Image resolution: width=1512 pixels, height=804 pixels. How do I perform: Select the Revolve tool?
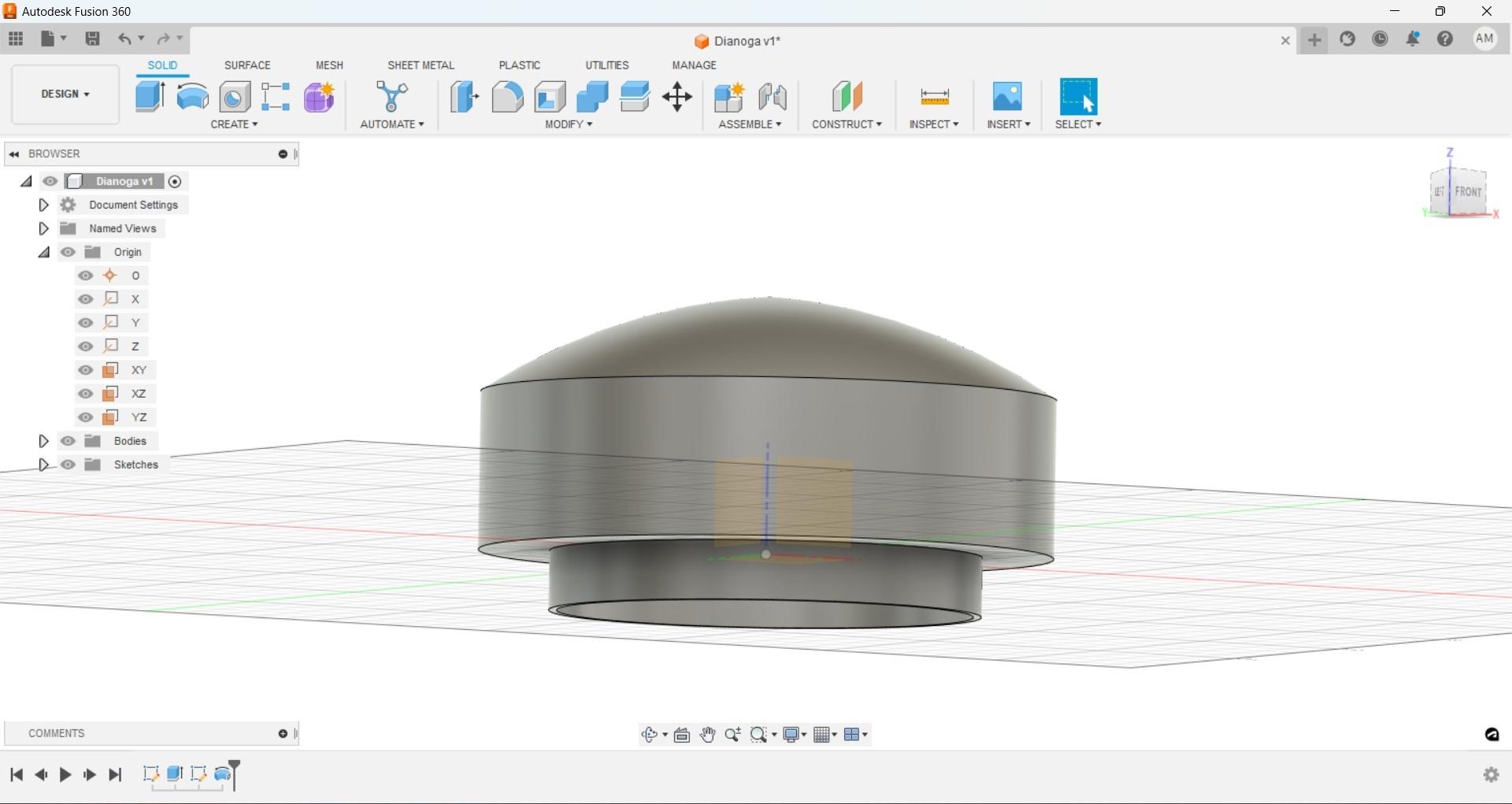click(192, 97)
